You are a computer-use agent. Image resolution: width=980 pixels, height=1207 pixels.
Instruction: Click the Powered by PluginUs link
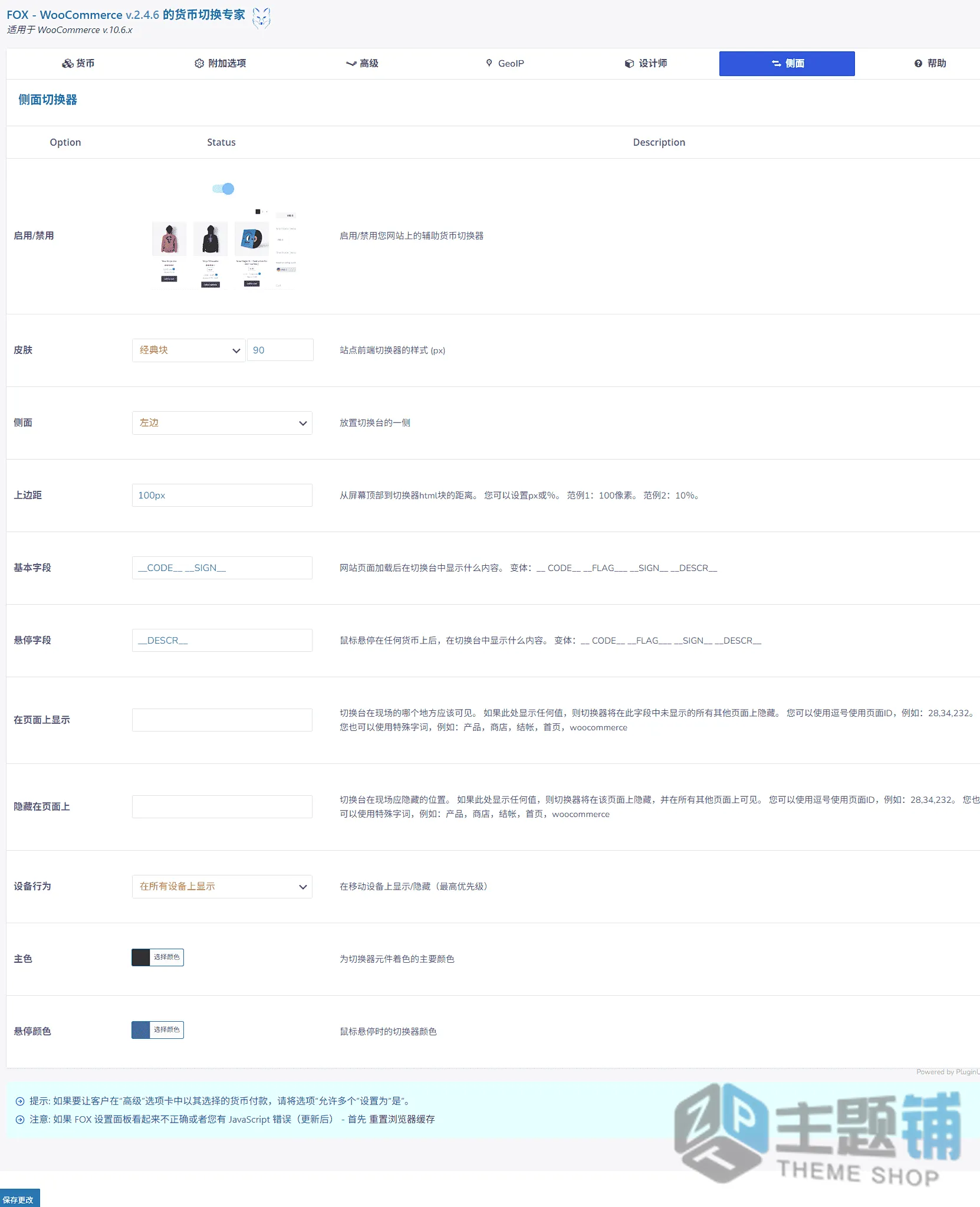(948, 1072)
